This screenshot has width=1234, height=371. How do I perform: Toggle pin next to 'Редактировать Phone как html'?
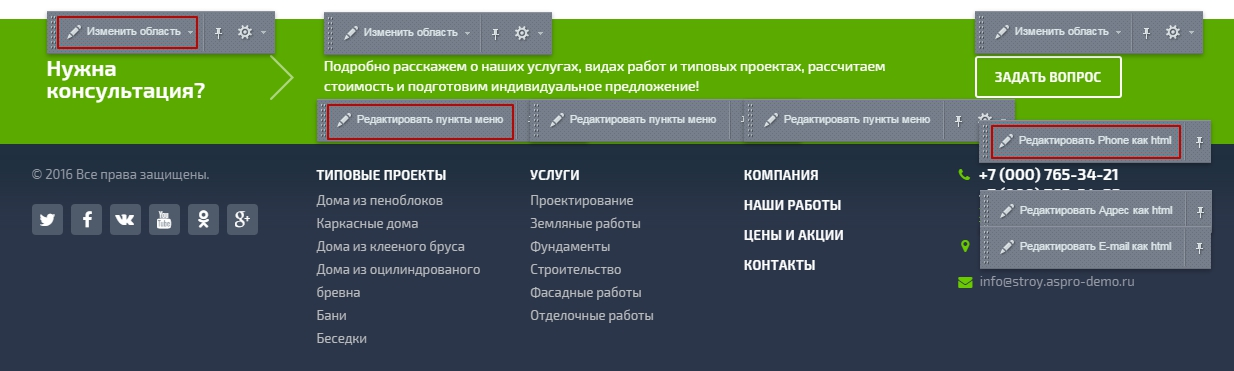point(1199,141)
